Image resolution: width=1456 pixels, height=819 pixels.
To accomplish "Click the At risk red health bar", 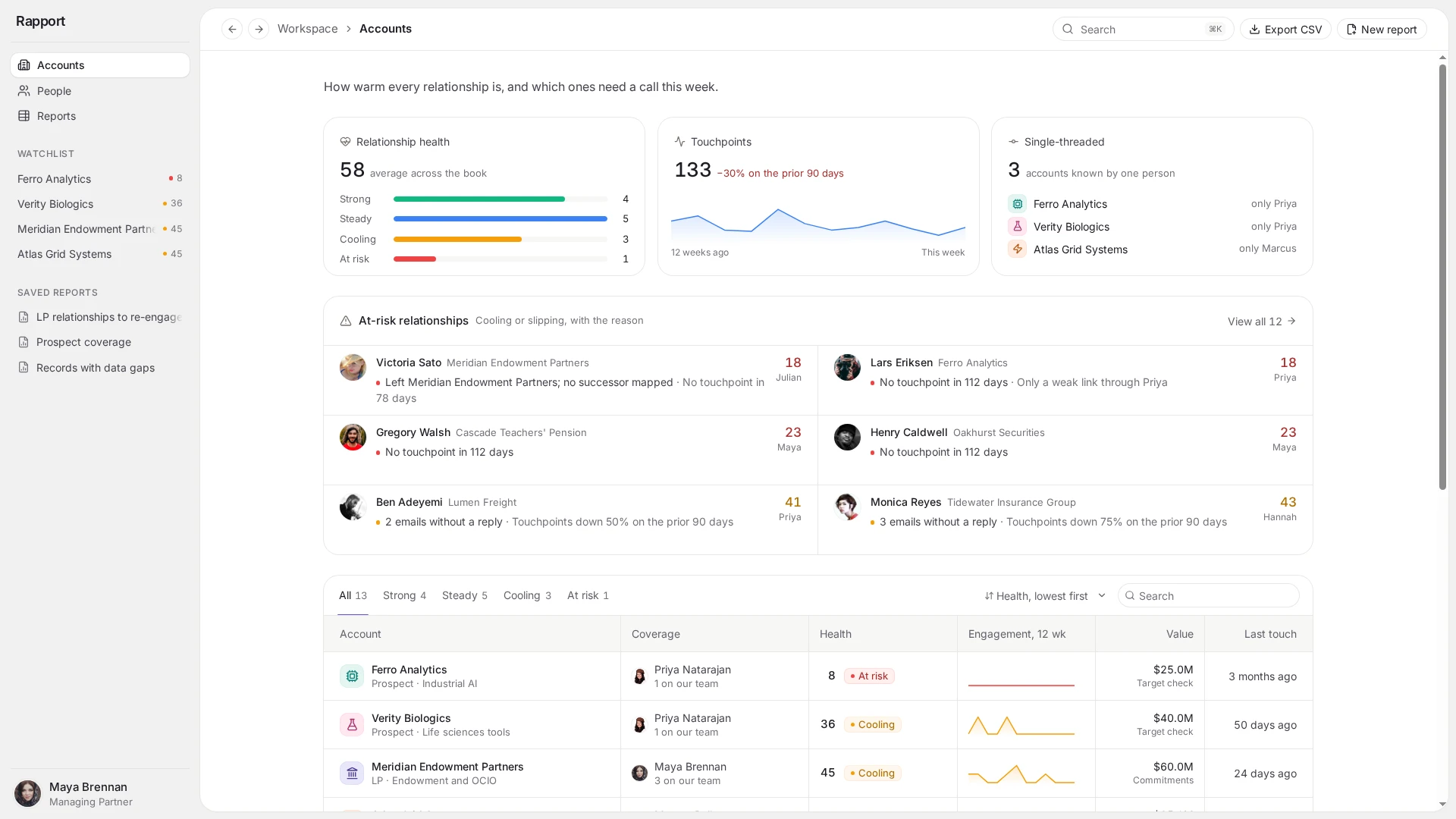I will click(x=415, y=259).
